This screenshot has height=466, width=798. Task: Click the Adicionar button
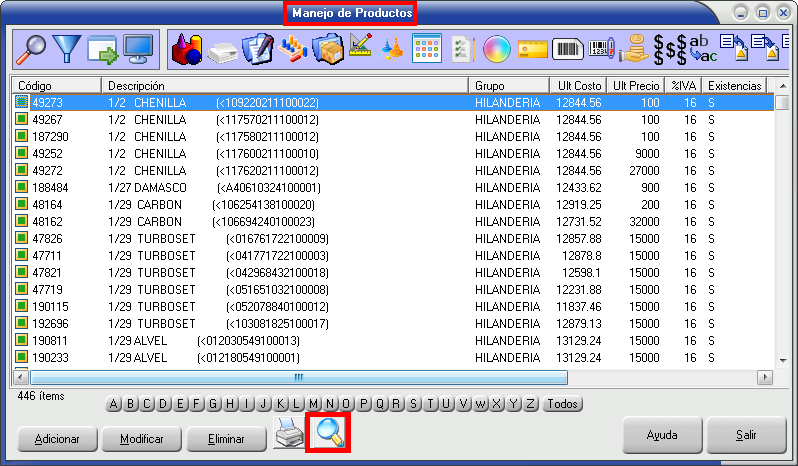coord(56,439)
